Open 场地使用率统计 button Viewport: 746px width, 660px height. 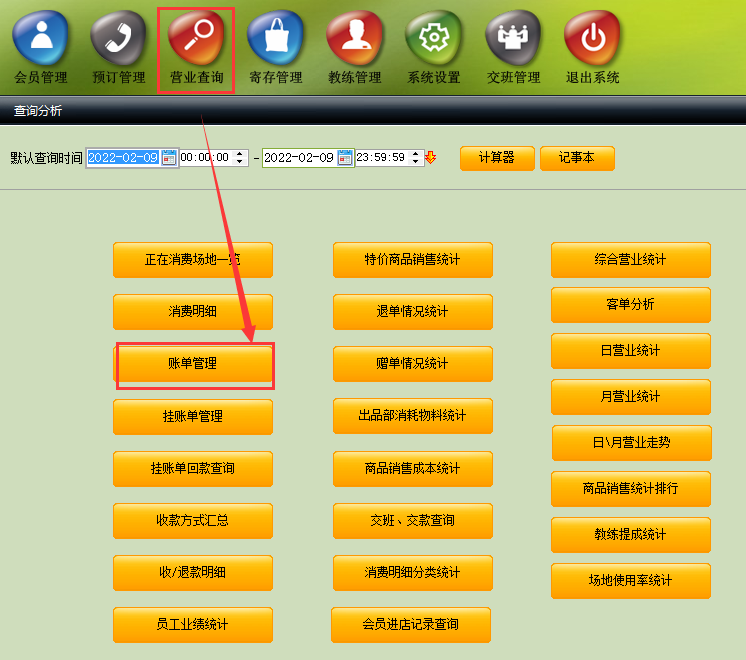pyautogui.click(x=631, y=581)
